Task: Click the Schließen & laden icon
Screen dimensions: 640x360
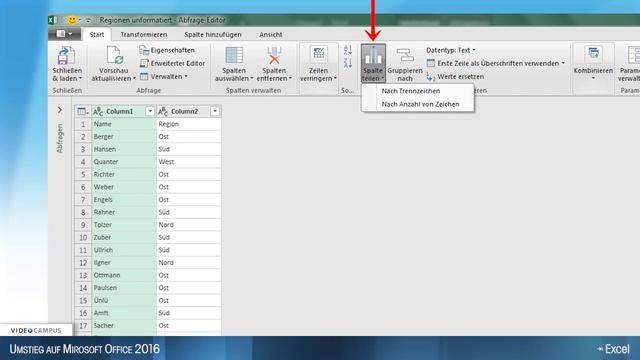Action: tap(67, 56)
